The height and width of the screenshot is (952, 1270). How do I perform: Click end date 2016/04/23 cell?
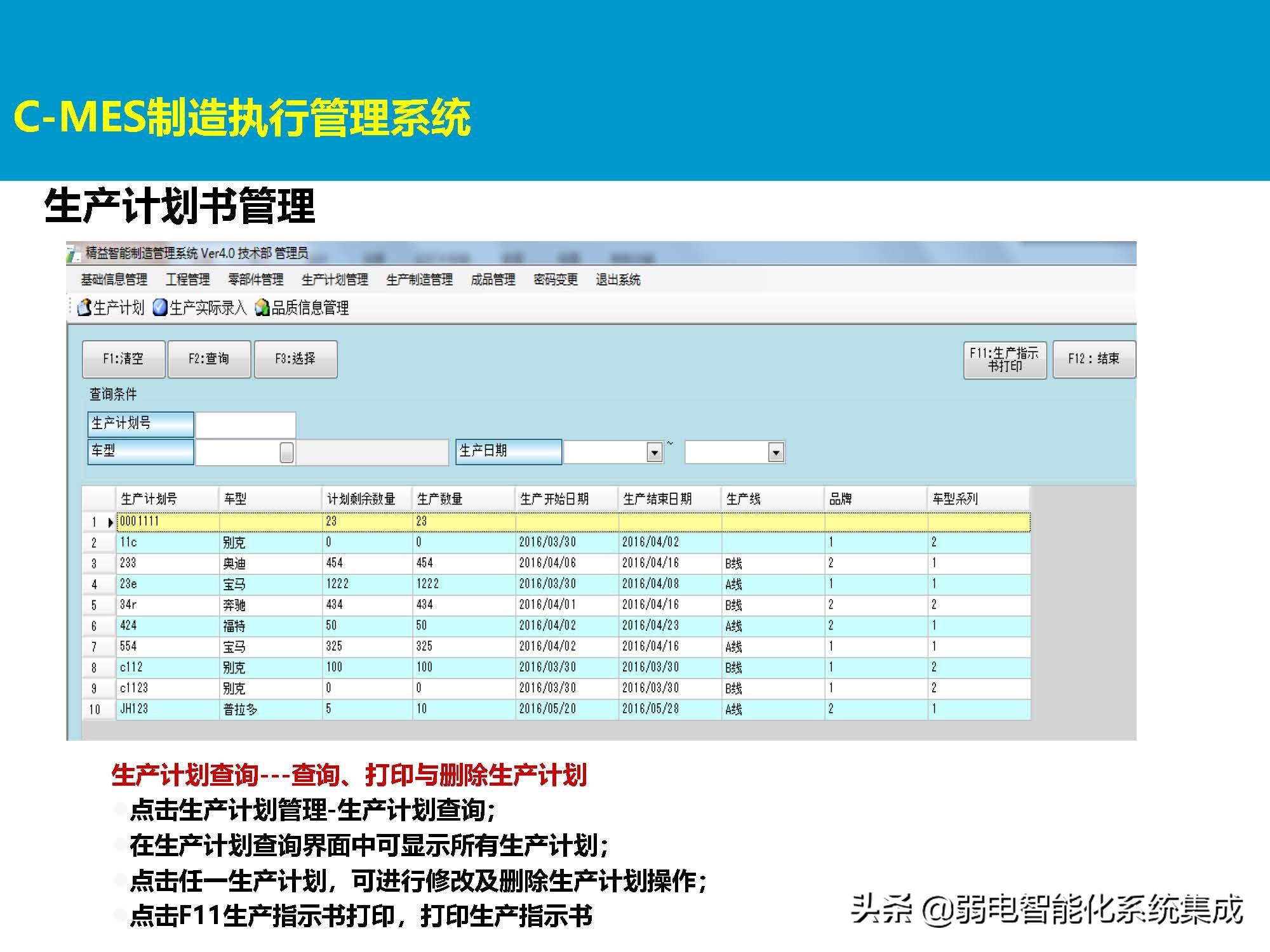(x=670, y=626)
